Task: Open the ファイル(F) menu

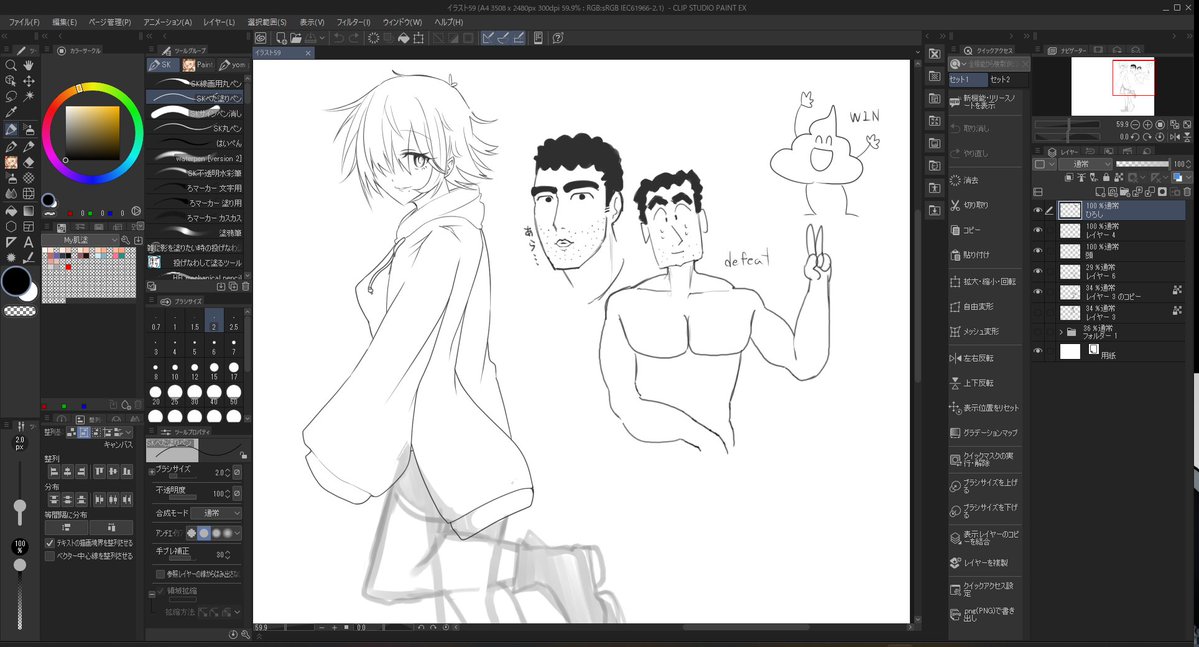Action: [x=24, y=22]
